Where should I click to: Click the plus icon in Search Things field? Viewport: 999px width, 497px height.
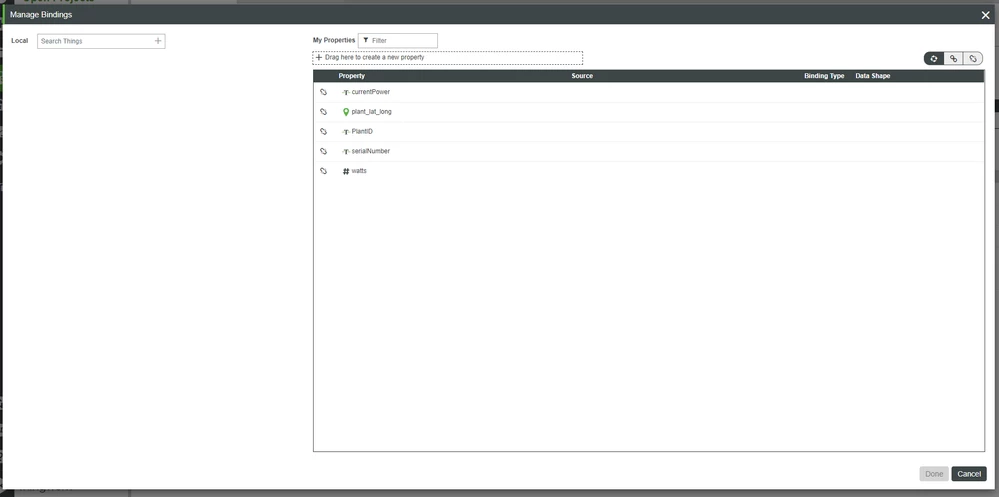click(x=158, y=41)
